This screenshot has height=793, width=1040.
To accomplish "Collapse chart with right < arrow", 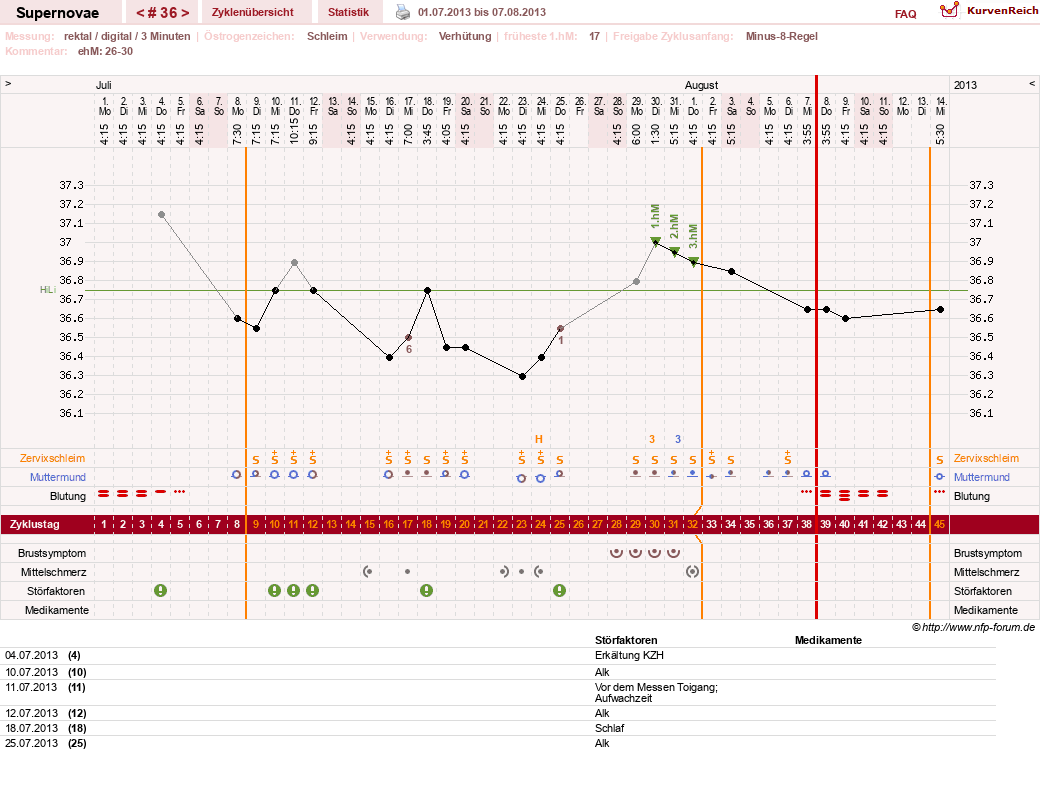I will click(x=1031, y=84).
